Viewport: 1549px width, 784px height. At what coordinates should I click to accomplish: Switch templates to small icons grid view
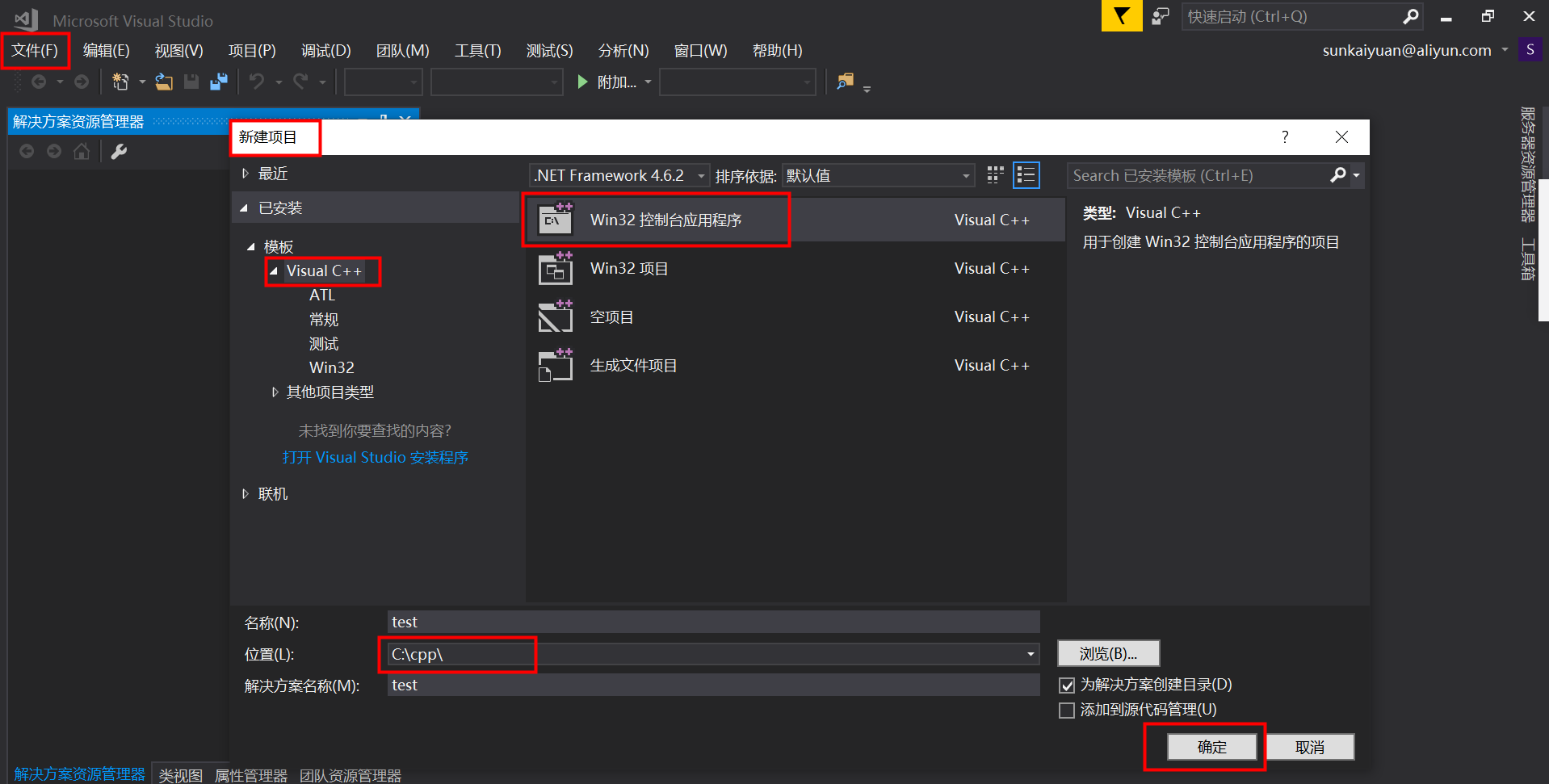coord(995,175)
